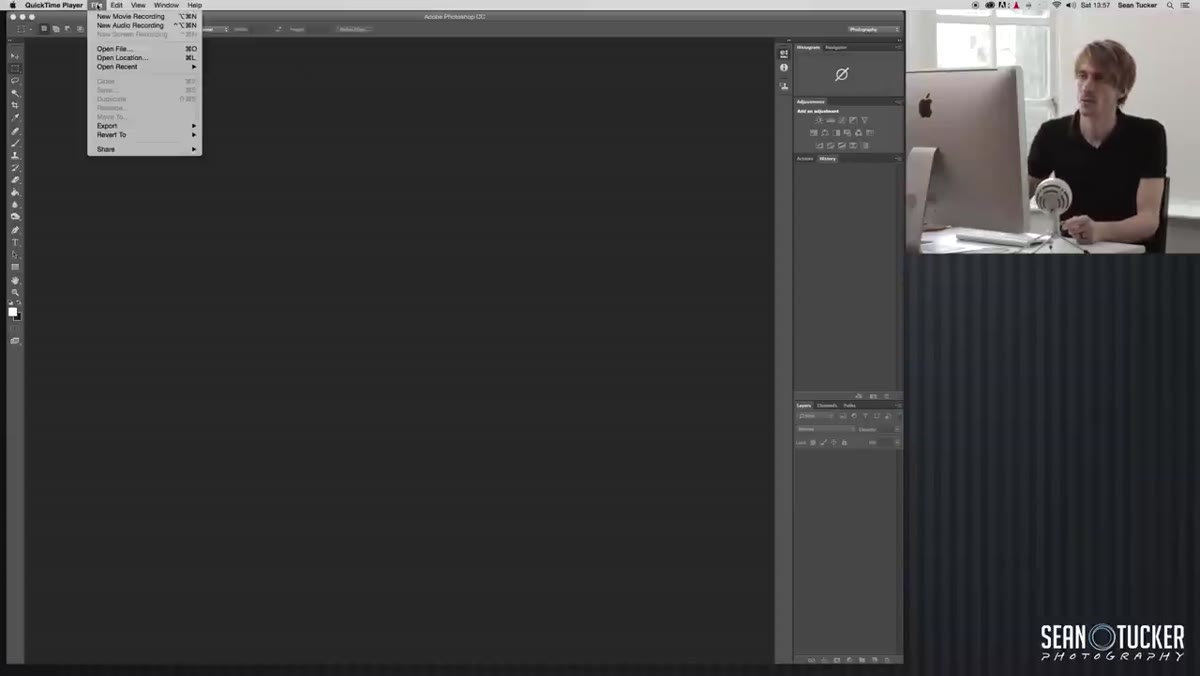Add a Brightness/Contrast adjustment
Image resolution: width=1200 pixels, height=676 pixels.
click(x=819, y=120)
